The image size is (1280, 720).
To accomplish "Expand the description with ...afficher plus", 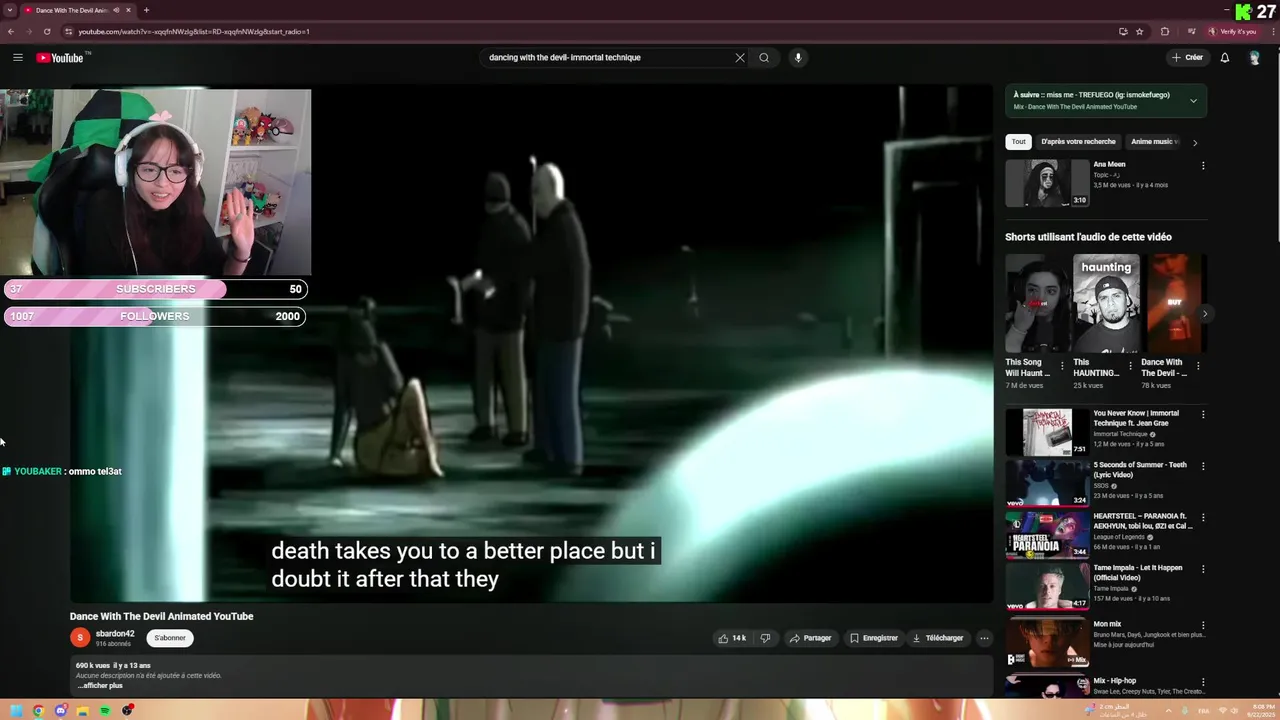I will (x=100, y=685).
